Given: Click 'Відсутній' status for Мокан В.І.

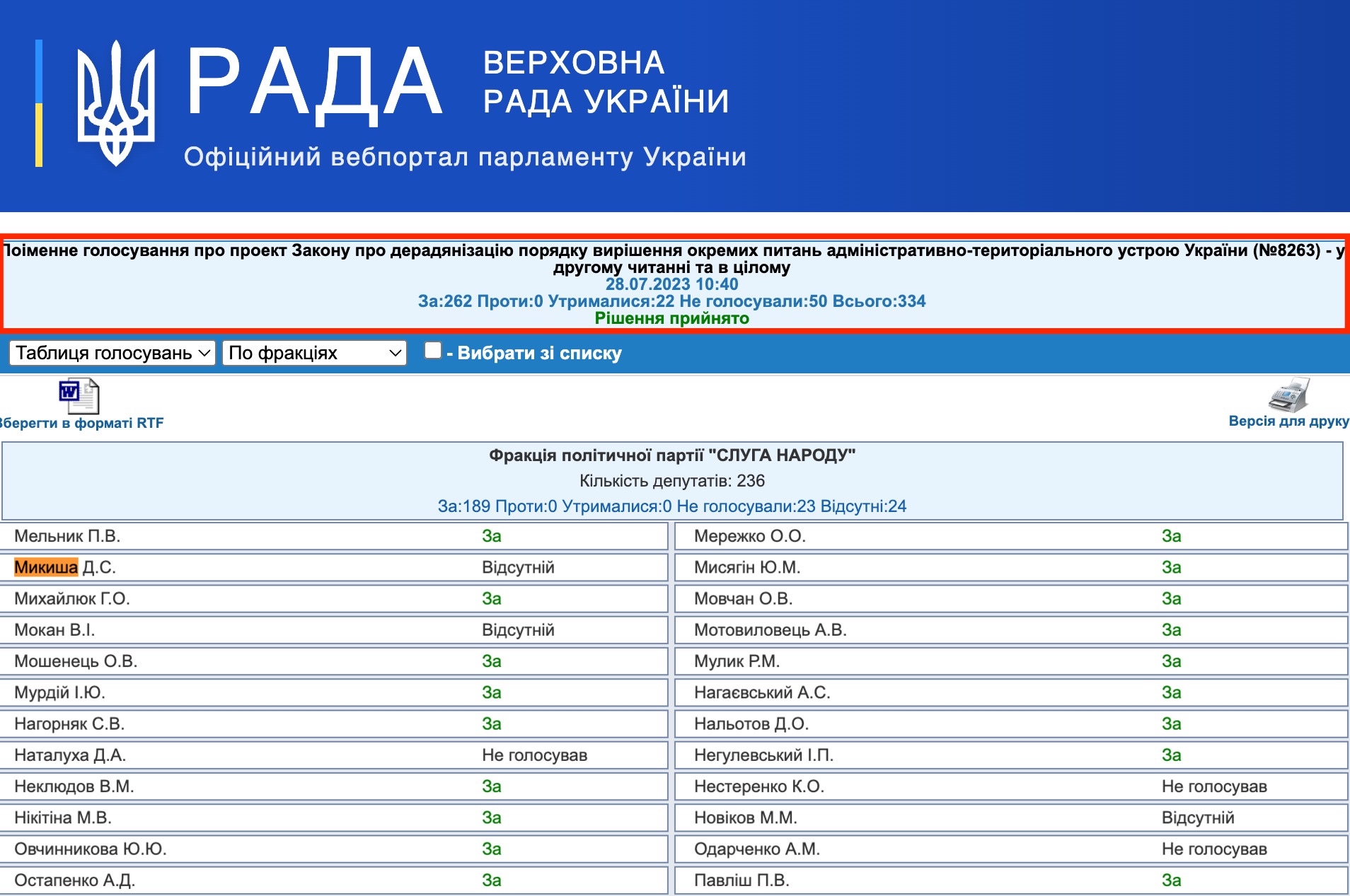Looking at the screenshot, I should 518,630.
